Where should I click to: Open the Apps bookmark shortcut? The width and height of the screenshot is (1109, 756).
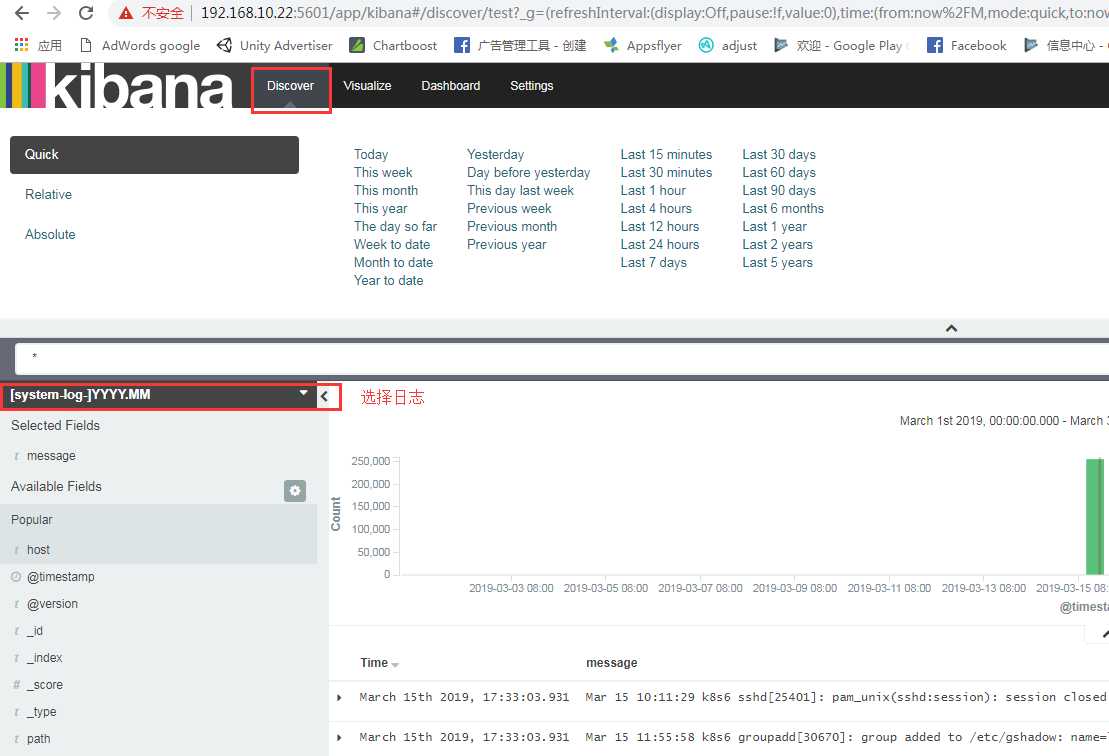click(x=38, y=45)
